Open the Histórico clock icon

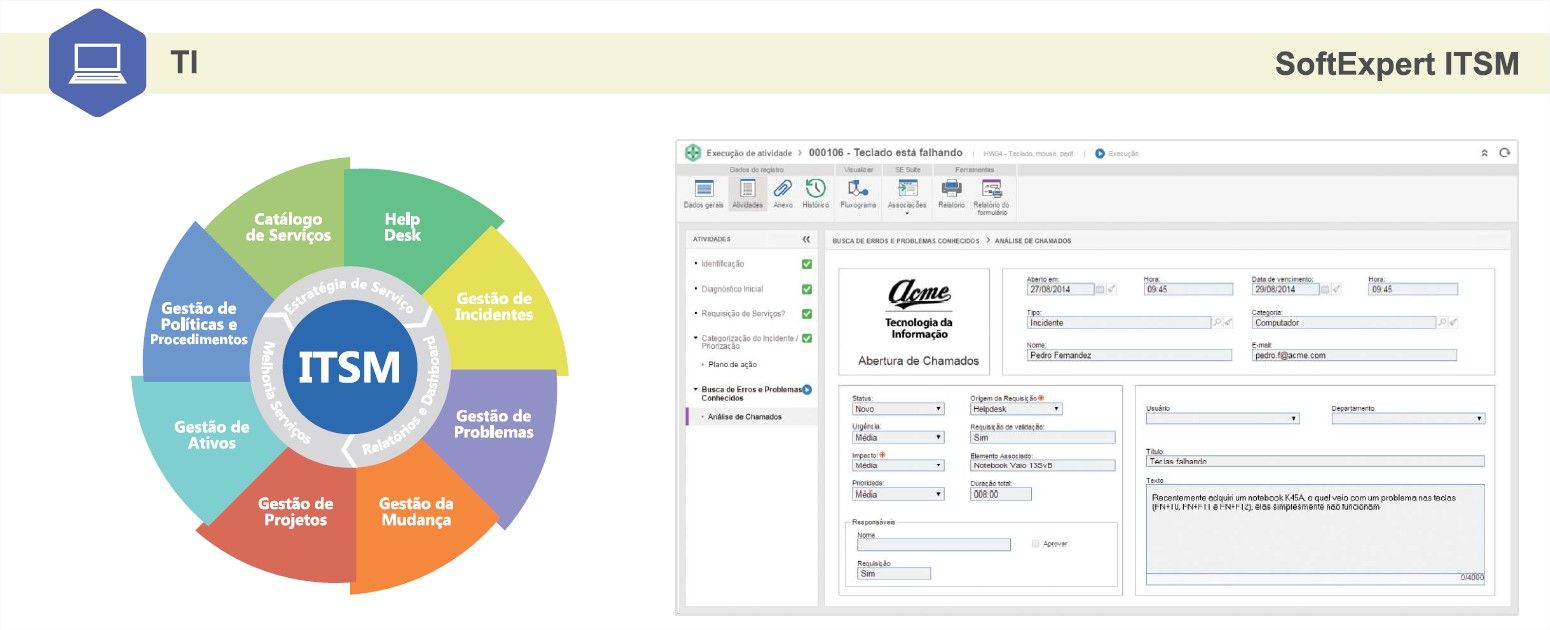[x=815, y=193]
